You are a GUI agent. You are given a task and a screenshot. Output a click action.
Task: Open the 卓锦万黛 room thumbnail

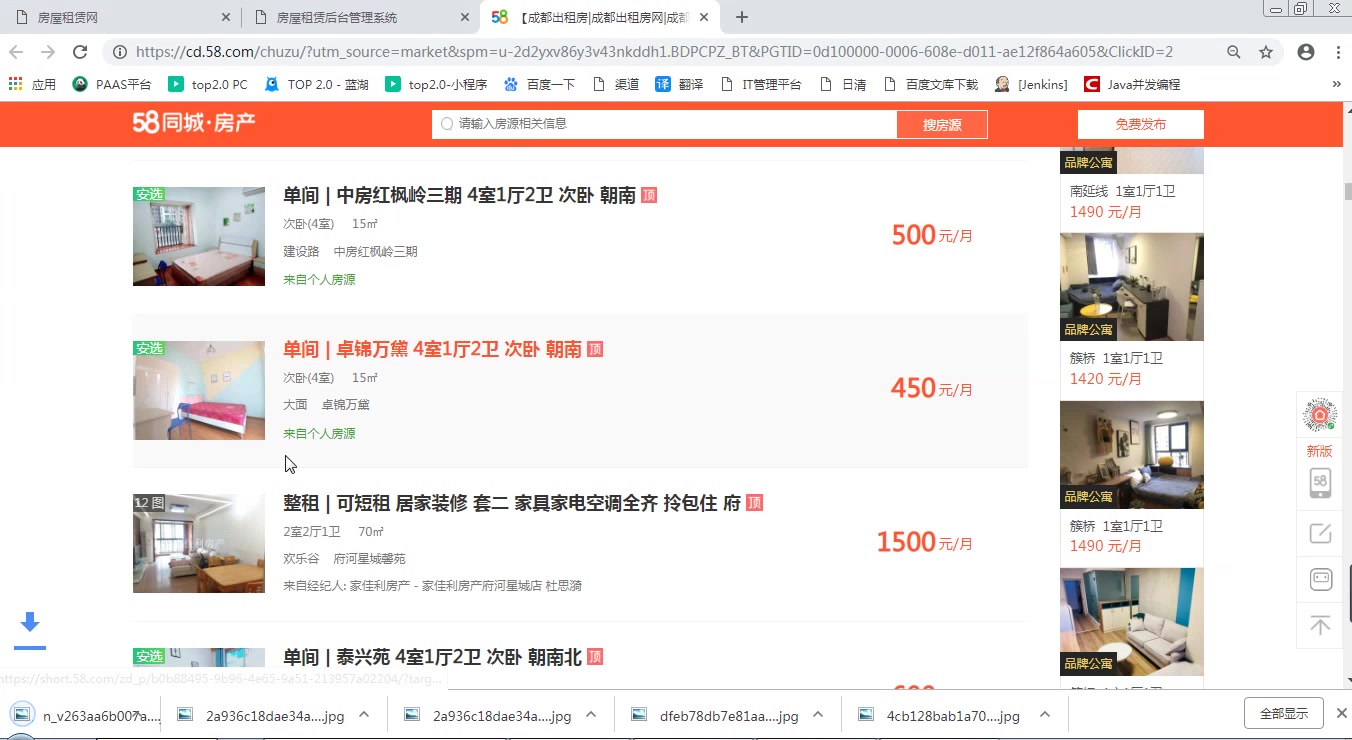click(x=199, y=390)
